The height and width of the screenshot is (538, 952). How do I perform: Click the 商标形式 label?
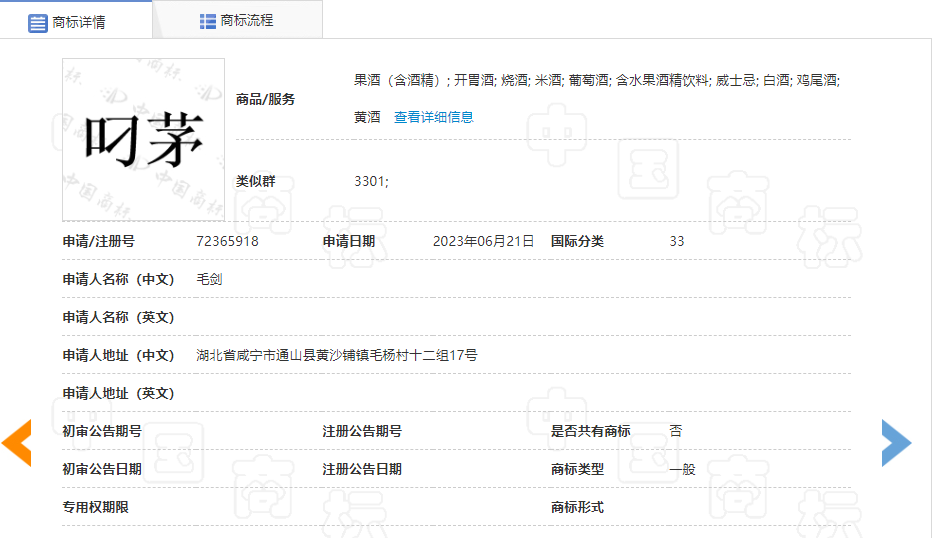pyautogui.click(x=577, y=507)
